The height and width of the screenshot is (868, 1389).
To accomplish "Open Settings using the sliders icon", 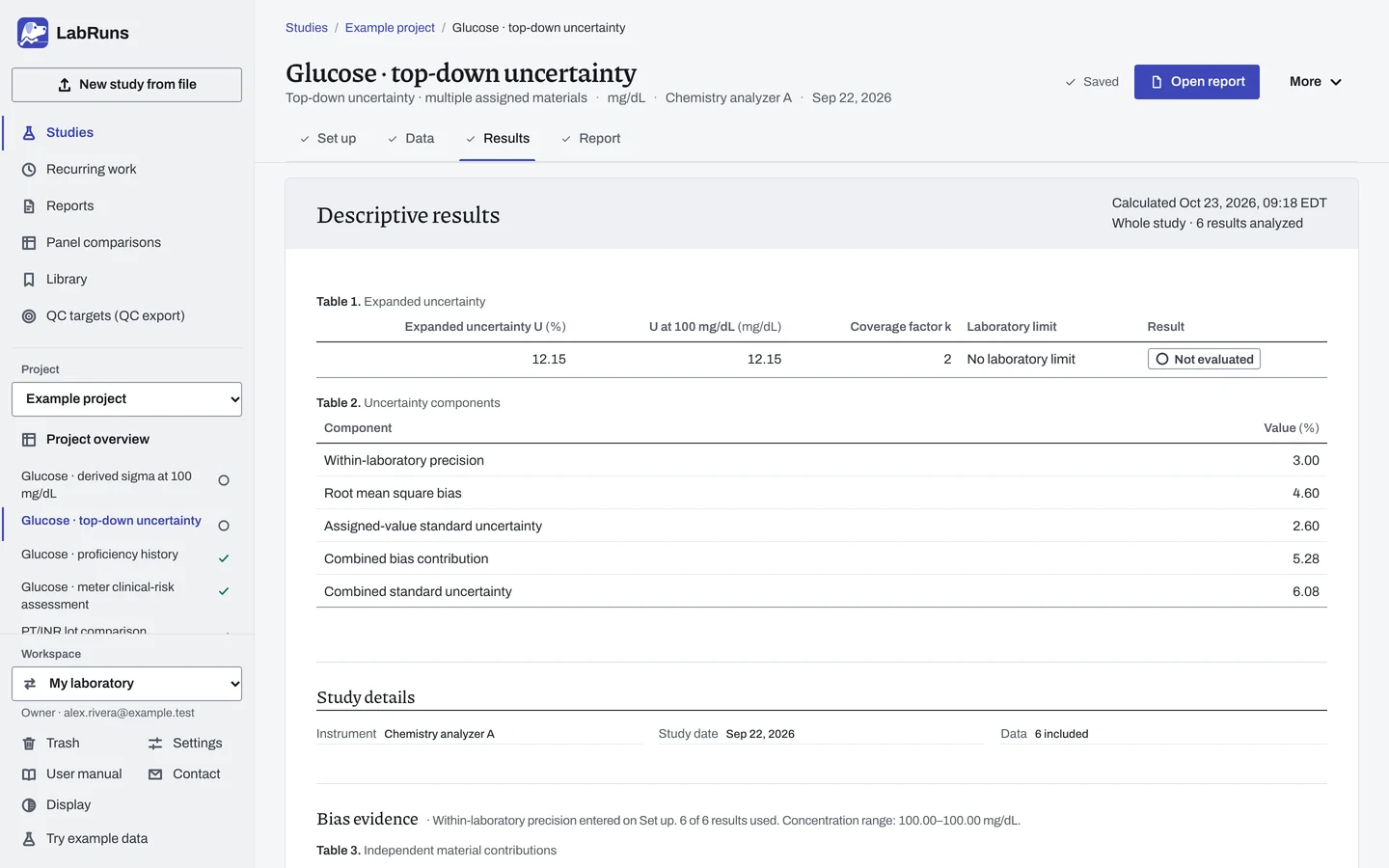I will (x=155, y=744).
